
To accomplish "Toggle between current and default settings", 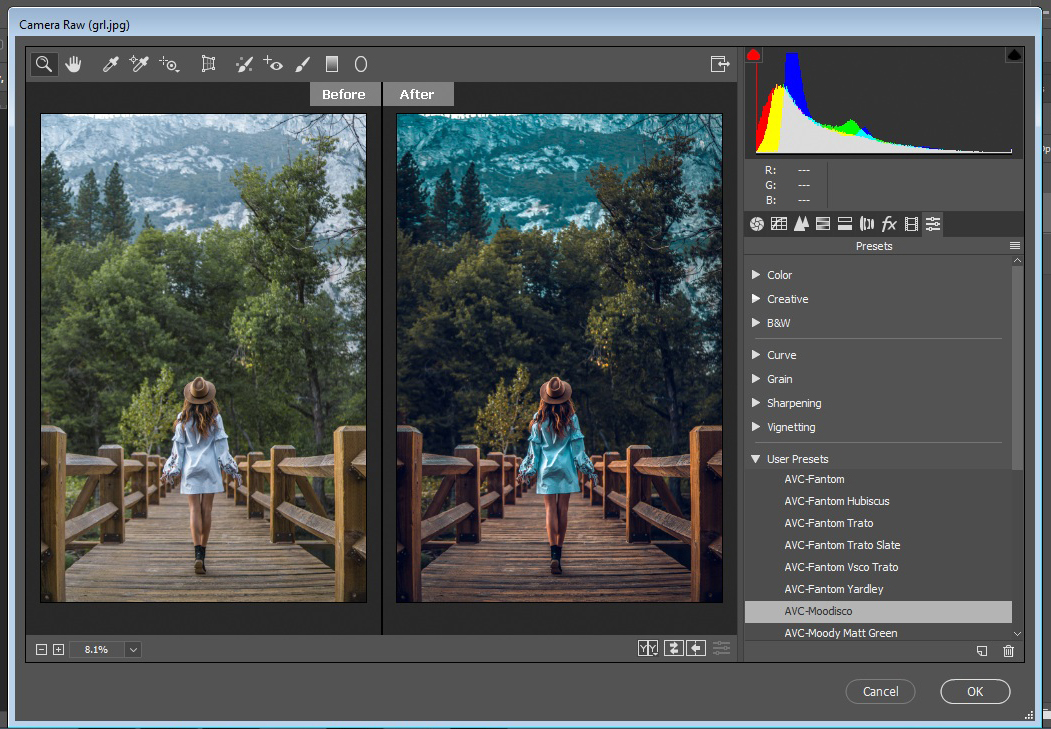I will pyautogui.click(x=721, y=648).
